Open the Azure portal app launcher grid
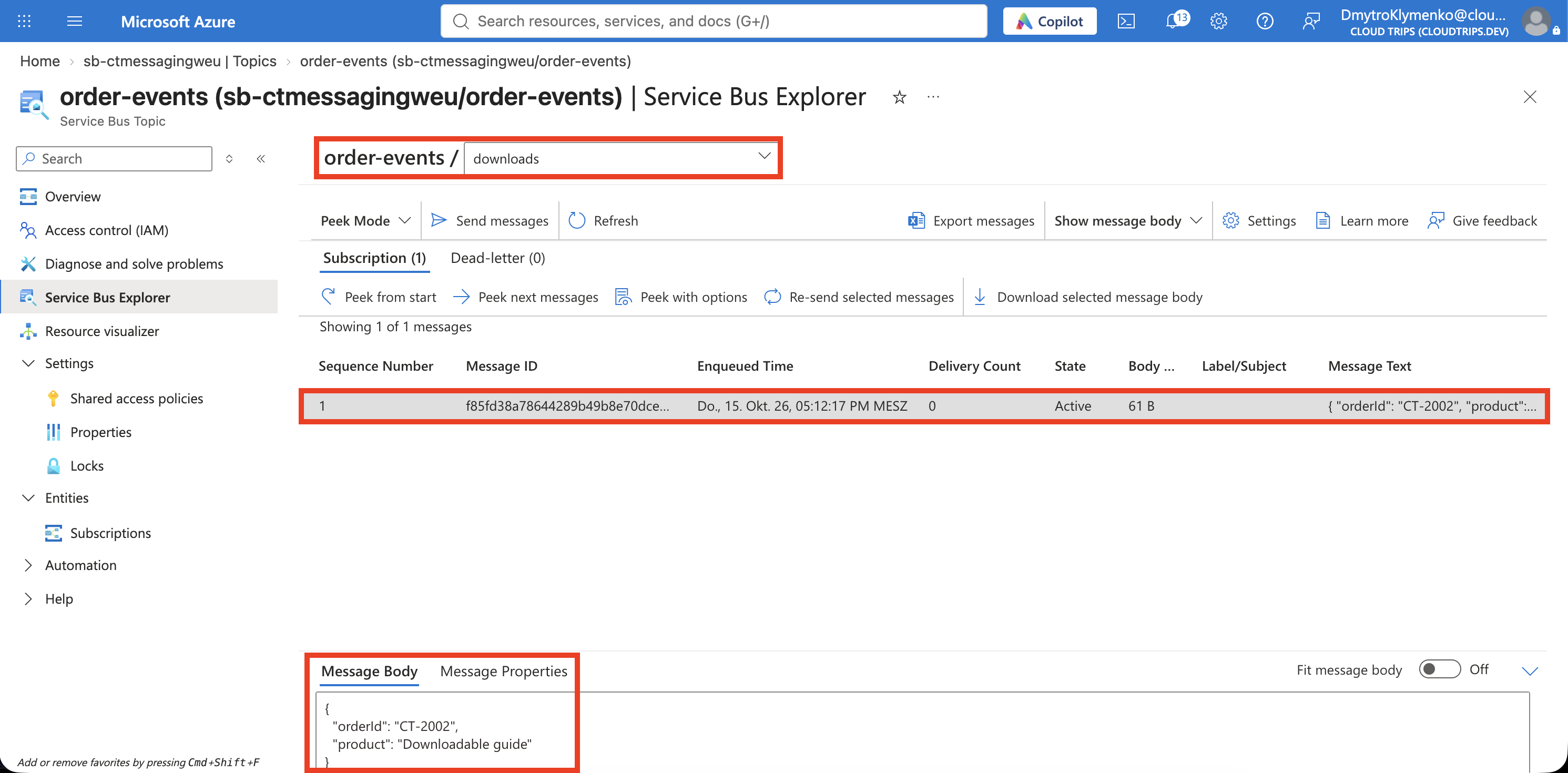Image resolution: width=1568 pixels, height=773 pixels. pos(24,22)
